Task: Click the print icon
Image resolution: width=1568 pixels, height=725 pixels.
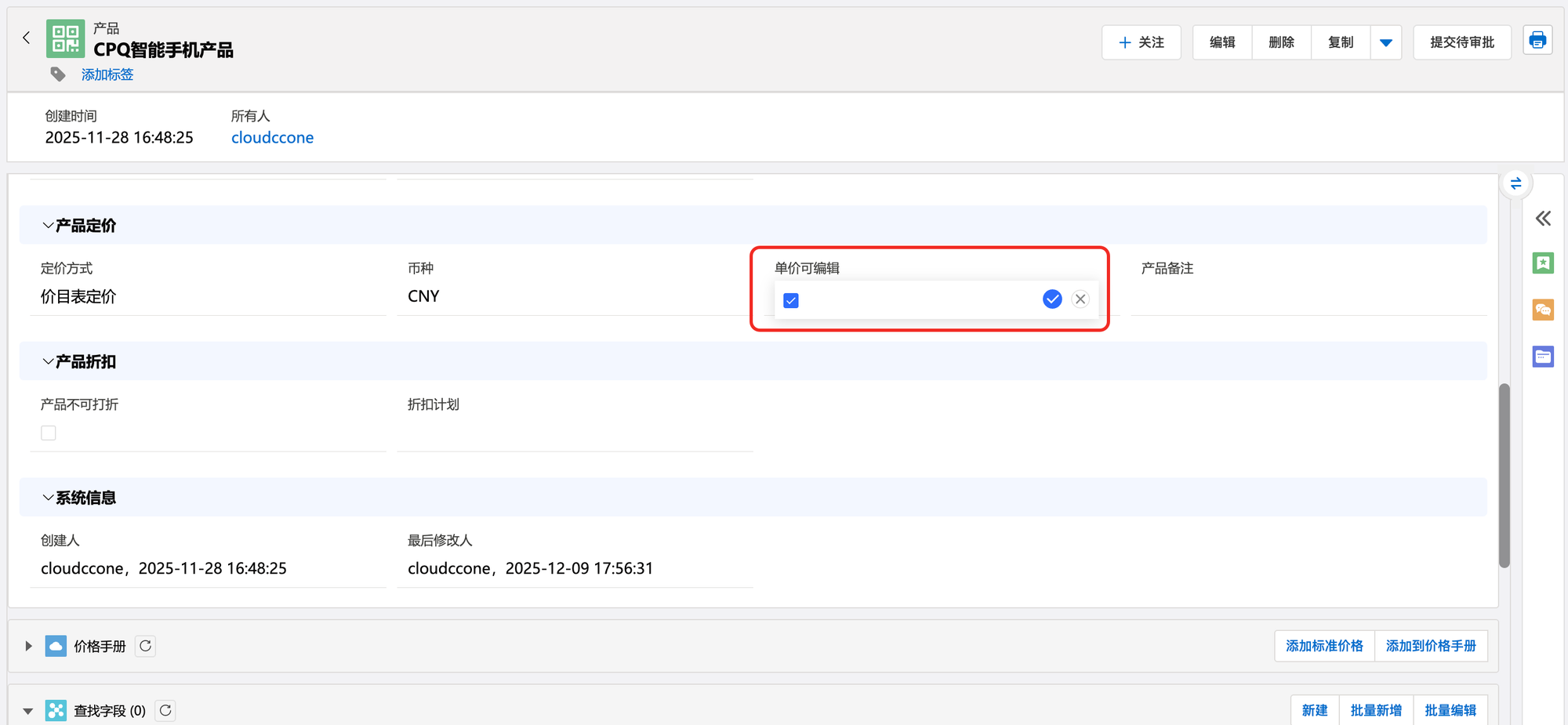Action: [1537, 41]
